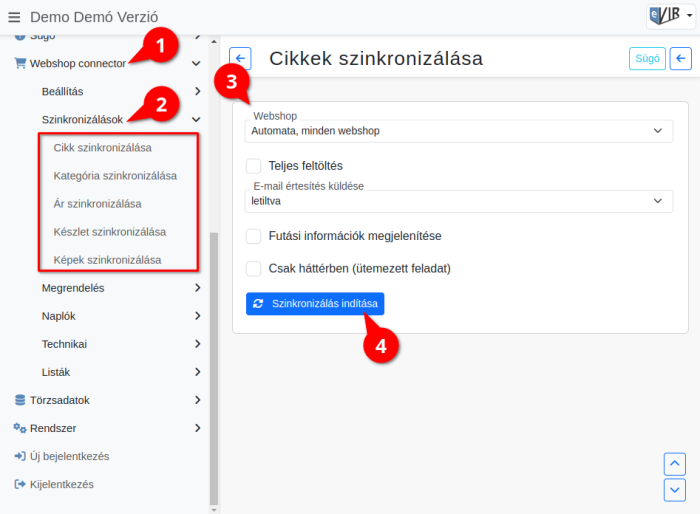Expand the Rendszer chevron
This screenshot has width=700, height=514.
pyautogui.click(x=197, y=428)
